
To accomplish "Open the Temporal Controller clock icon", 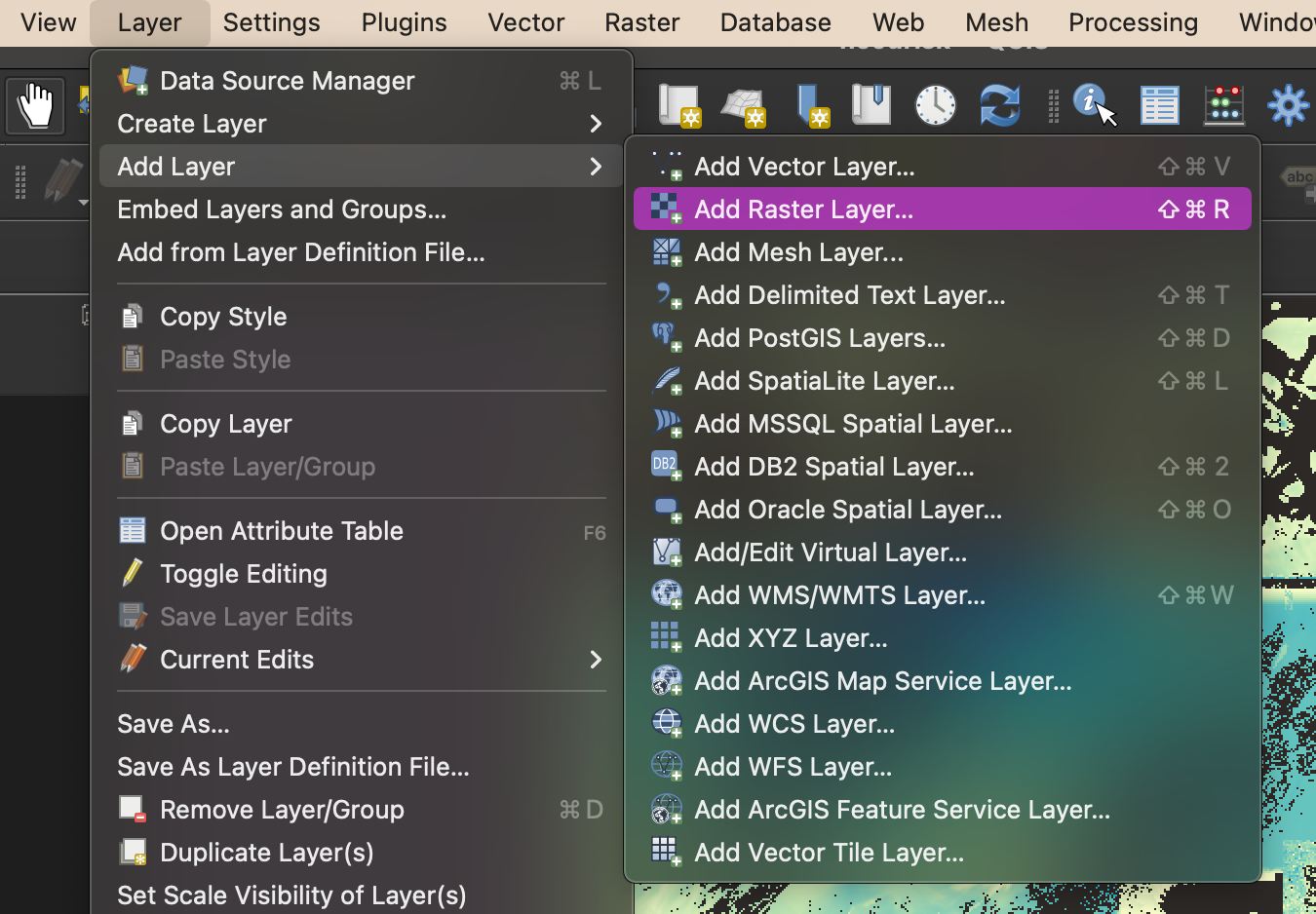I will (936, 105).
